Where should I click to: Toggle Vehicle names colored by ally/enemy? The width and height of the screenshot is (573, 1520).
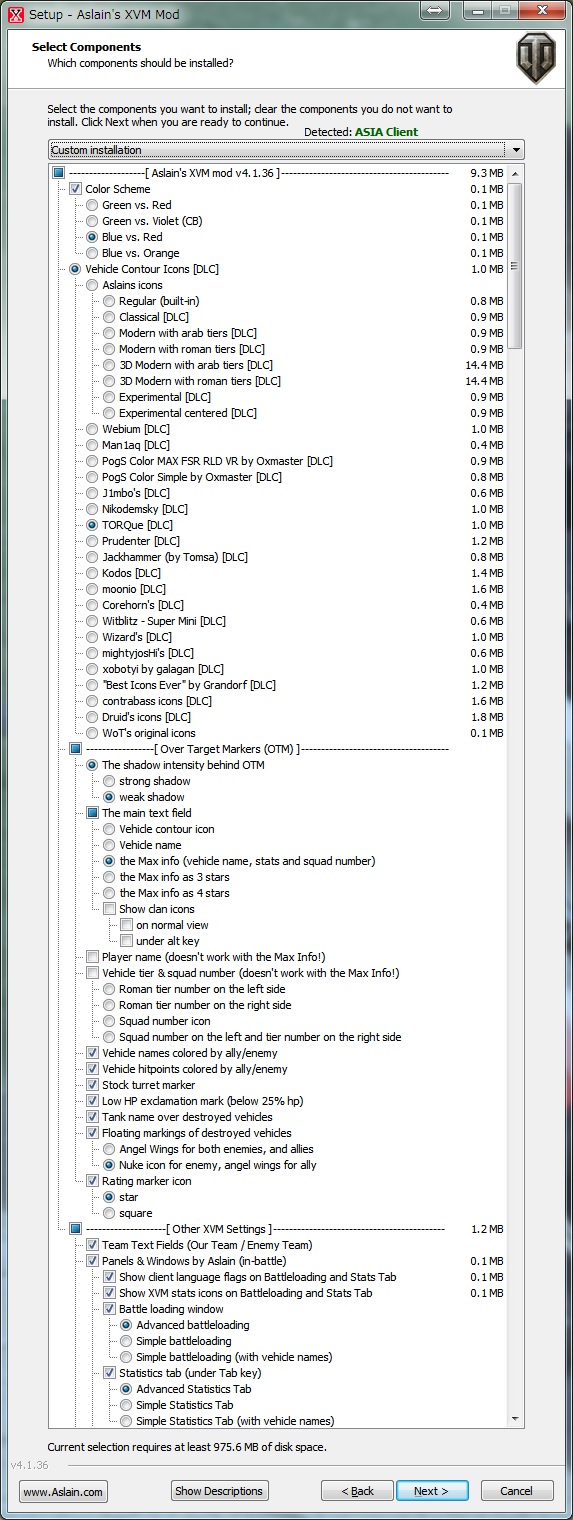[93, 1053]
